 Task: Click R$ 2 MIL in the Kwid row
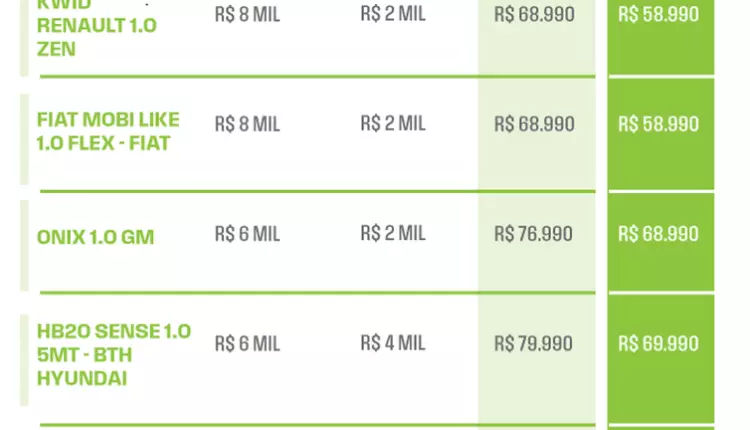click(393, 15)
